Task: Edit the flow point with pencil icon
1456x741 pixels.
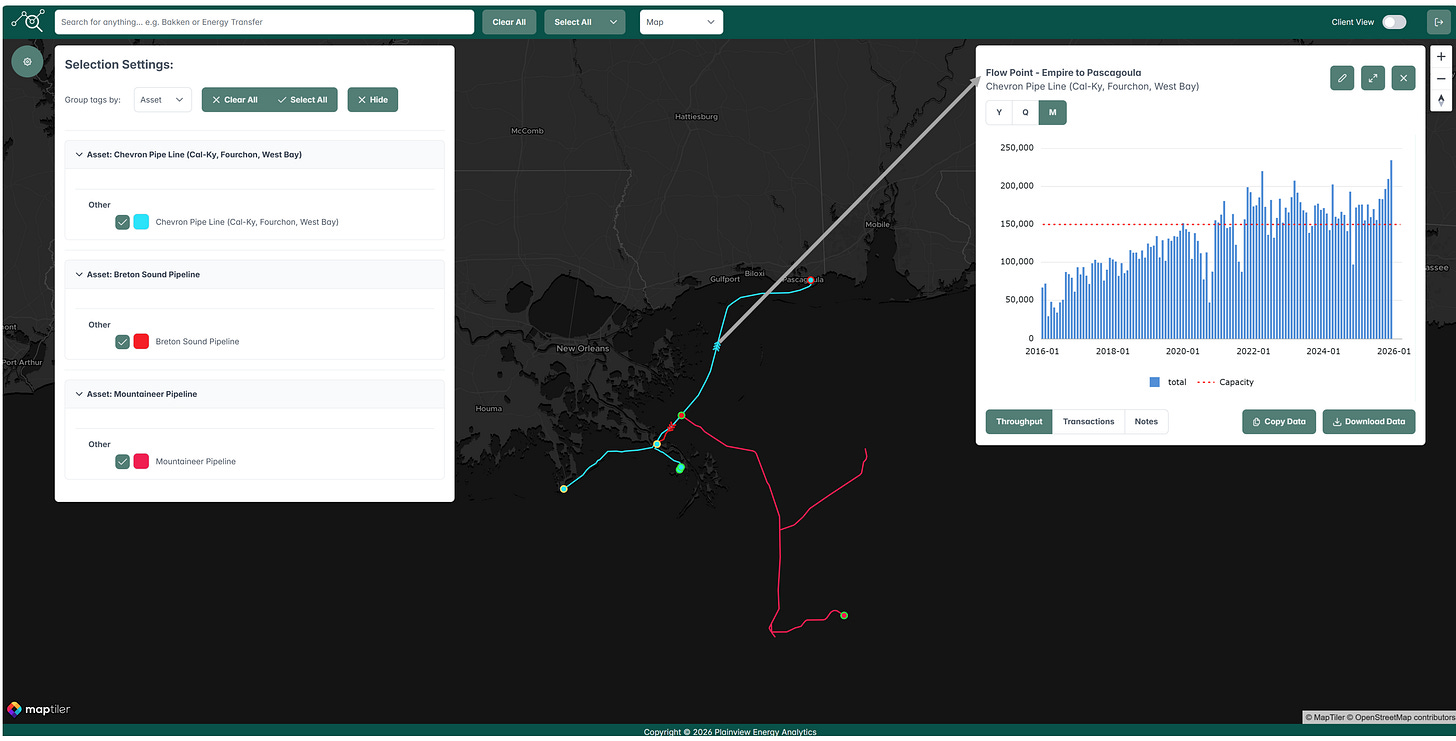Action: (1342, 78)
